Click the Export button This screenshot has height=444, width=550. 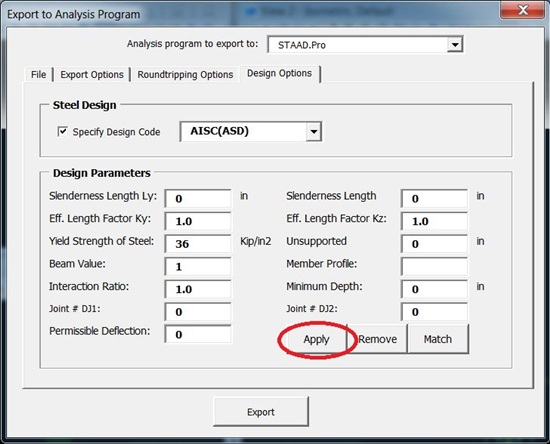click(261, 412)
